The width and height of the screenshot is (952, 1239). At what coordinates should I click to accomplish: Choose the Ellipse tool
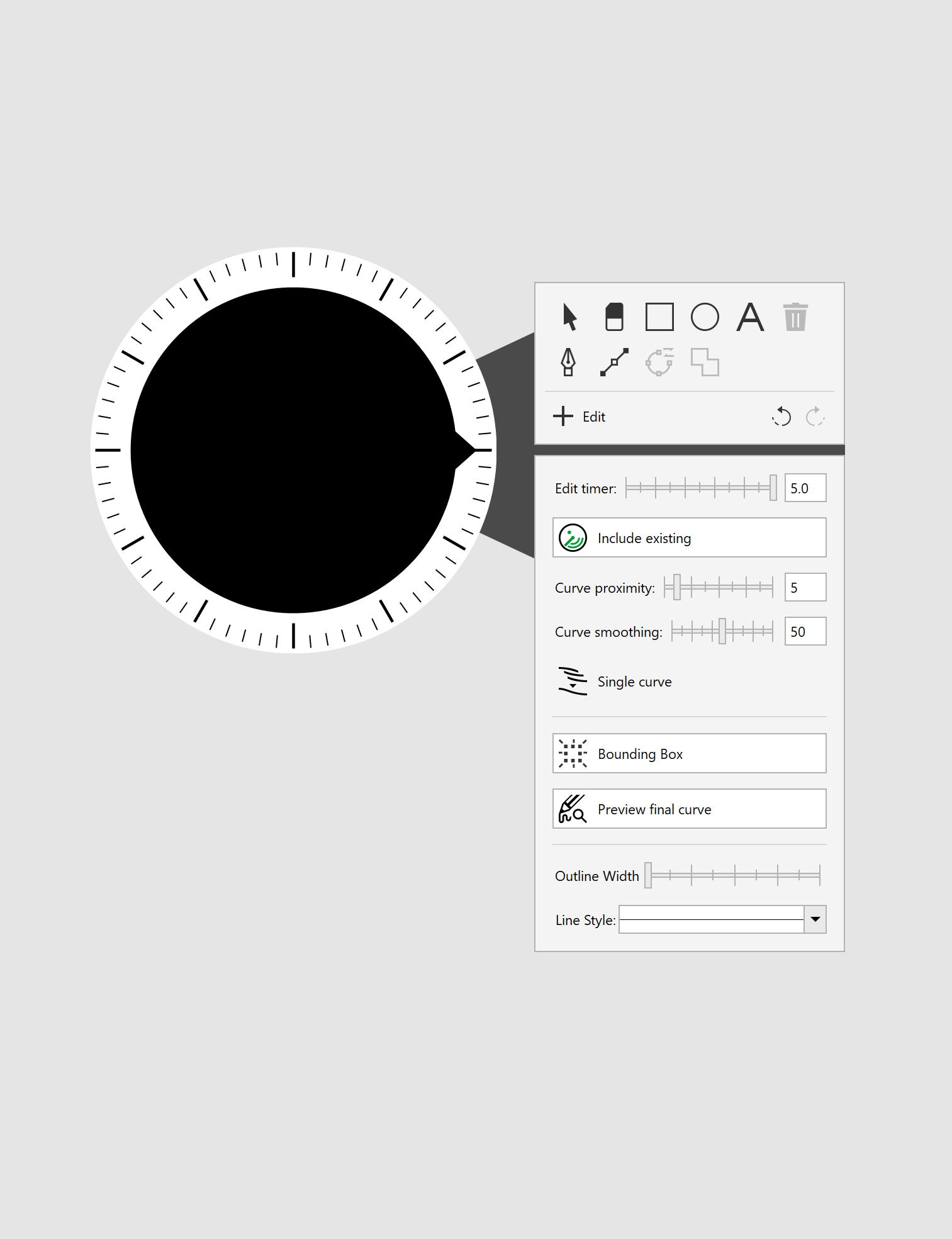tap(705, 317)
